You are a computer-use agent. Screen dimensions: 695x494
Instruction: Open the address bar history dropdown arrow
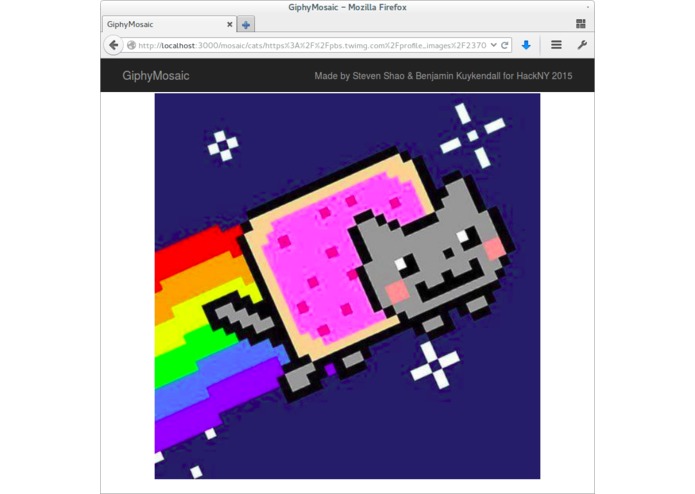[x=494, y=45]
